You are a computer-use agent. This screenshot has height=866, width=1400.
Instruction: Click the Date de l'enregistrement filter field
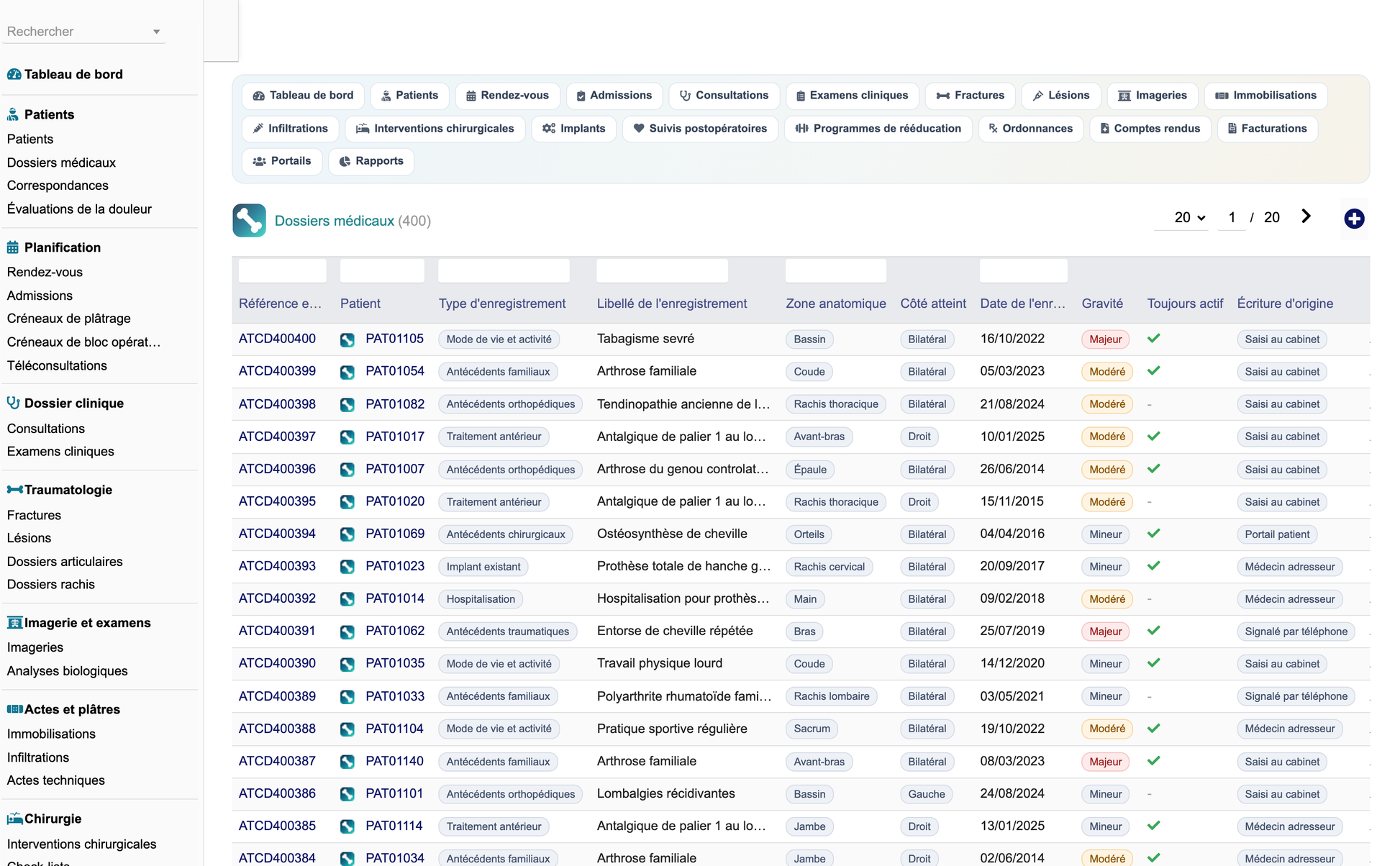(x=1023, y=271)
